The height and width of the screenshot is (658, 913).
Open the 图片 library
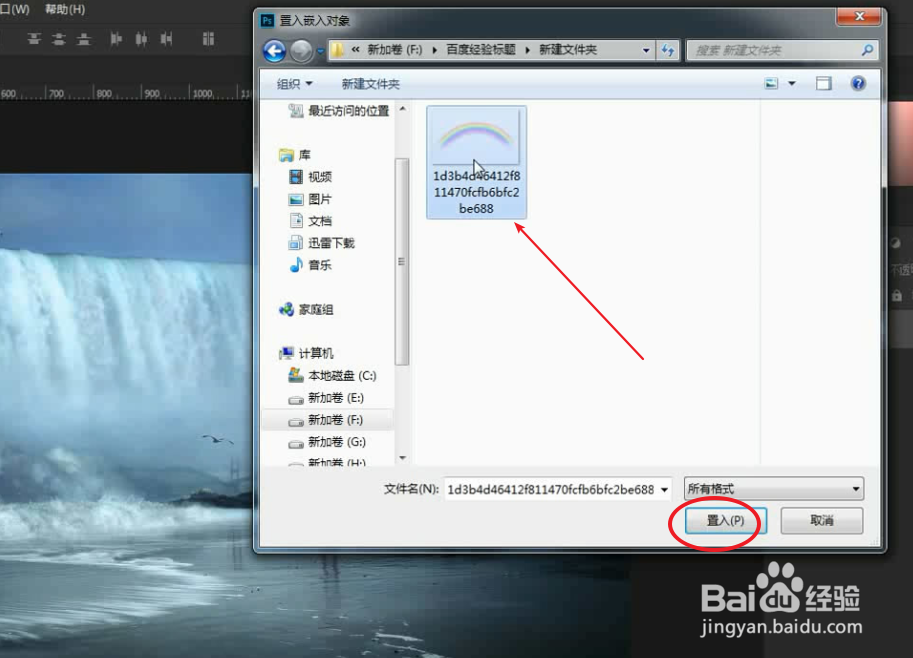pos(311,199)
